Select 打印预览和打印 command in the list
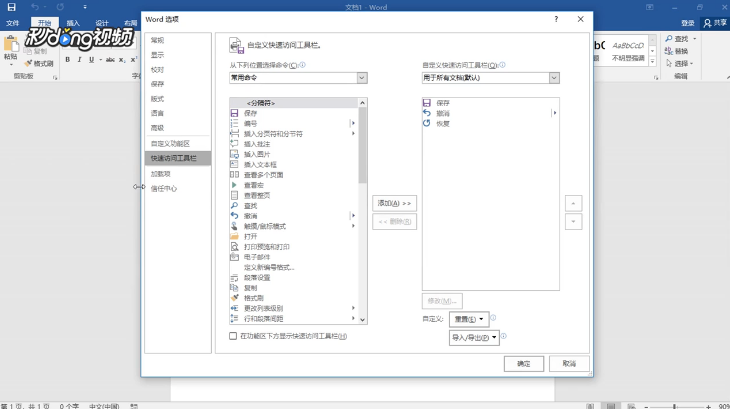 click(x=294, y=247)
